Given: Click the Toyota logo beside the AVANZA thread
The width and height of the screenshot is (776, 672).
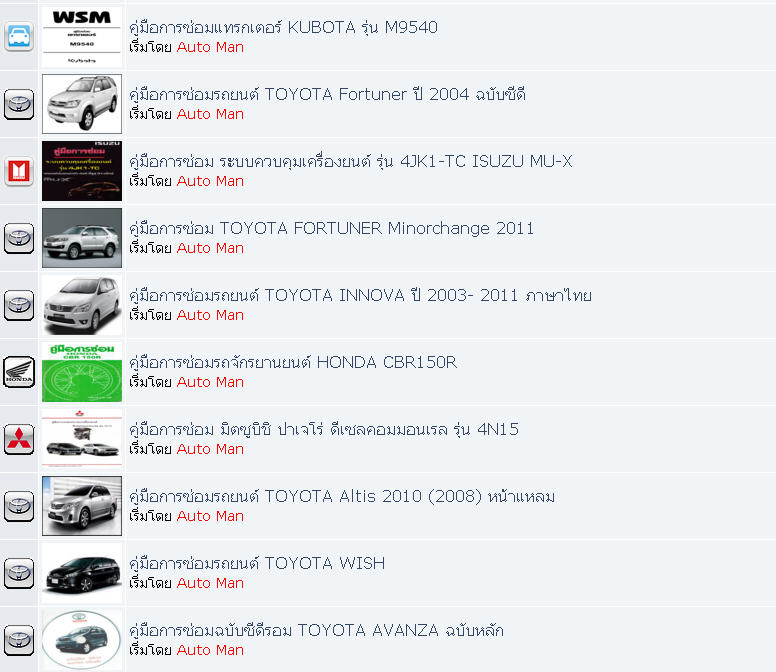Looking at the screenshot, I should click(19, 640).
